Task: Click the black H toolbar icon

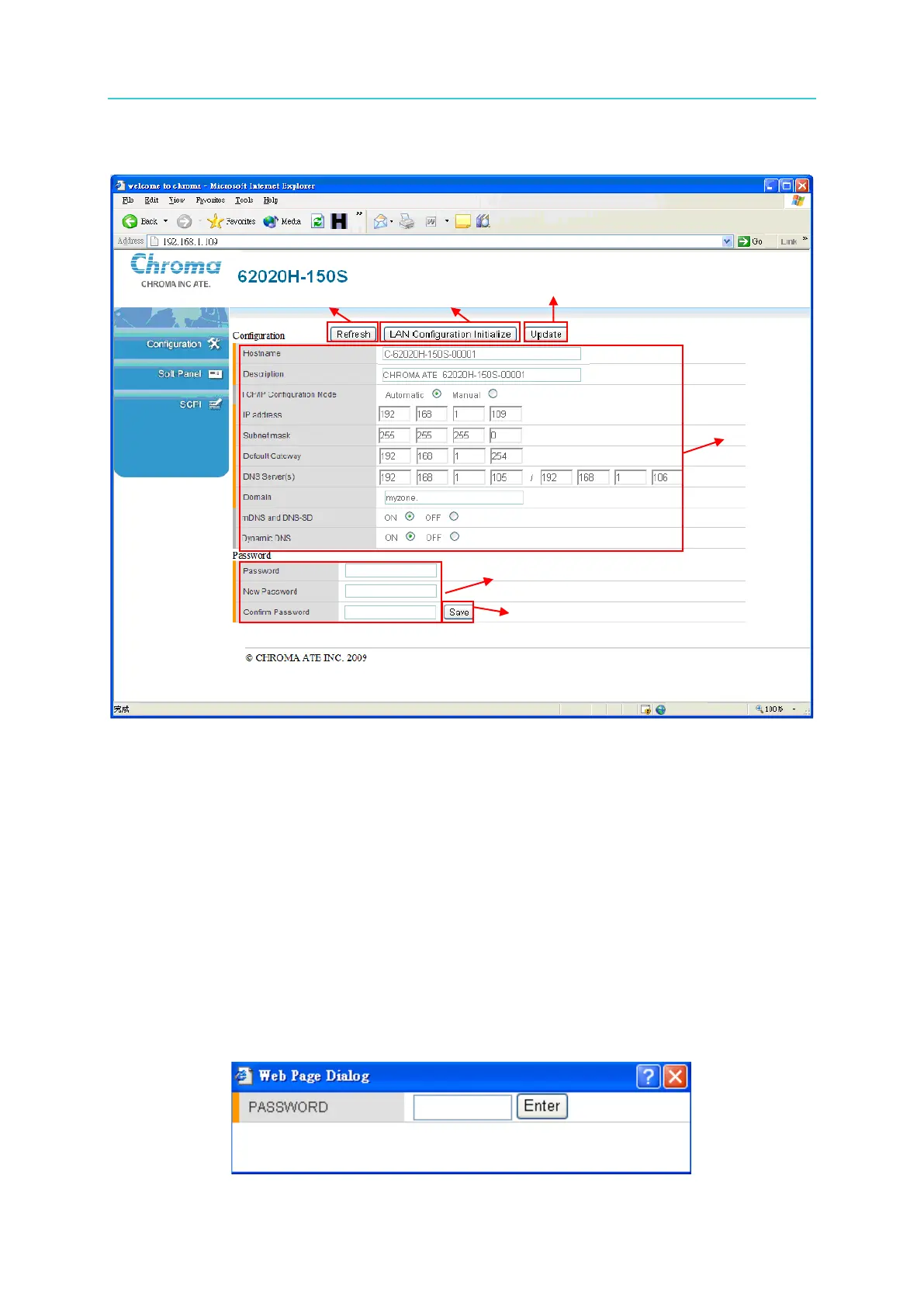Action: 338,221
